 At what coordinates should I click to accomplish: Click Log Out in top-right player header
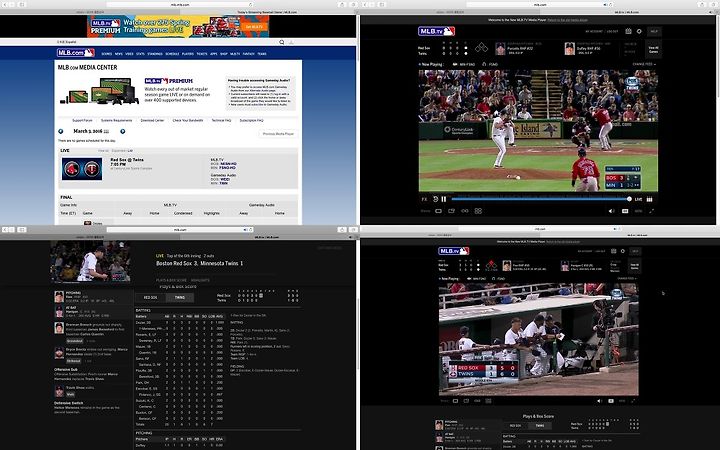[x=613, y=31]
